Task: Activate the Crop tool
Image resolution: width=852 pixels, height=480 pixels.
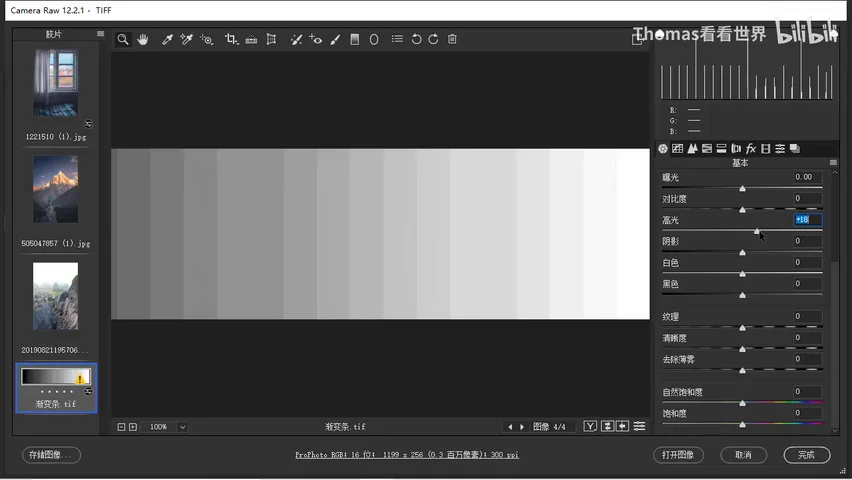Action: coord(231,39)
